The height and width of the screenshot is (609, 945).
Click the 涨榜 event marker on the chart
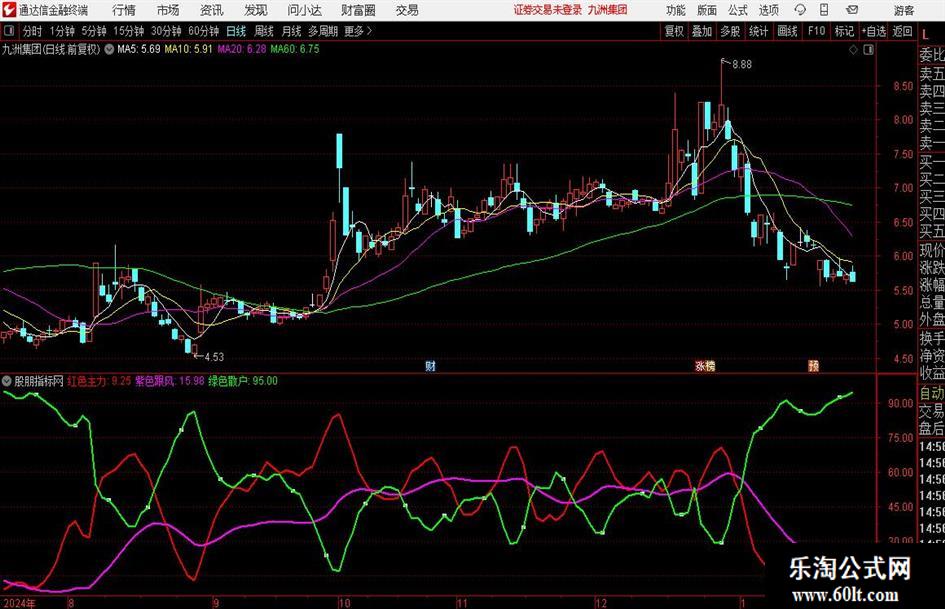pyautogui.click(x=705, y=366)
